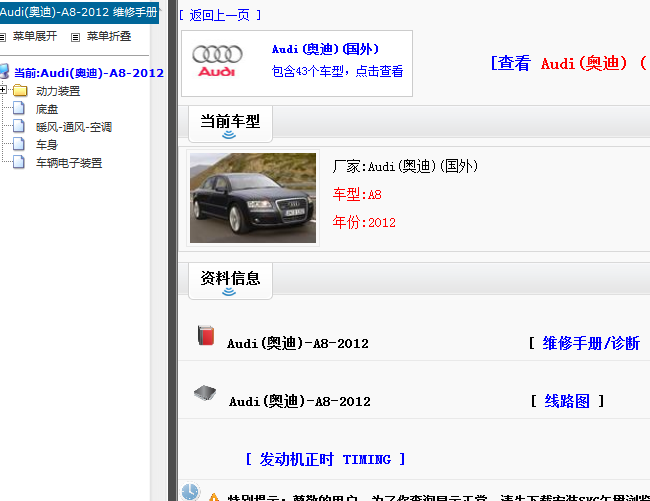Click 菜单折叠 to collapse all menus
Image resolution: width=650 pixels, height=501 pixels.
pos(109,36)
